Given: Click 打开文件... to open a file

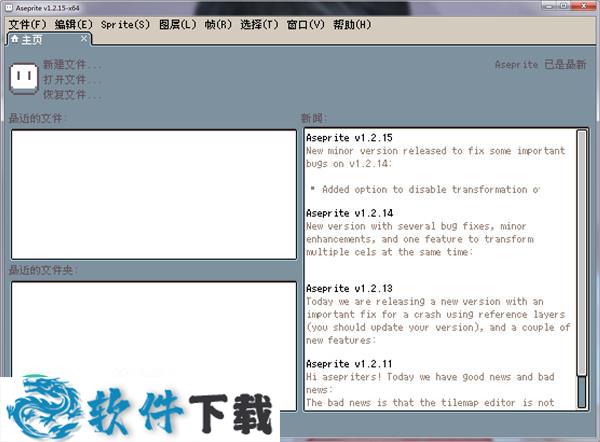Looking at the screenshot, I should [72, 79].
